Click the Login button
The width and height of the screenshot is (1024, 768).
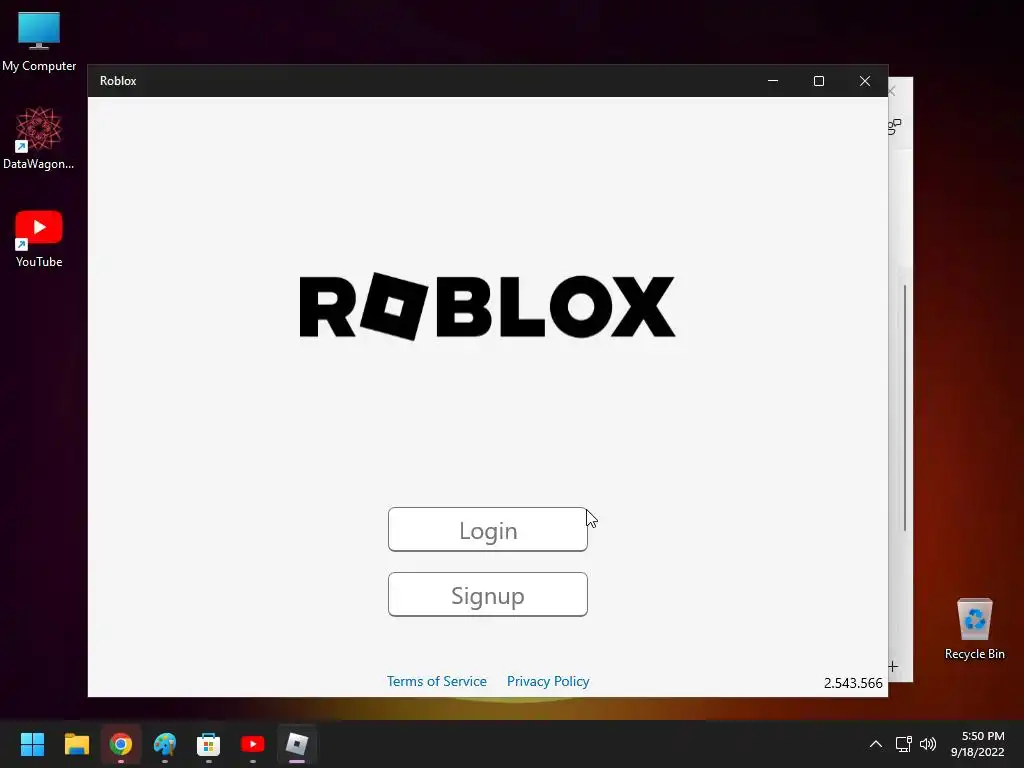click(488, 530)
